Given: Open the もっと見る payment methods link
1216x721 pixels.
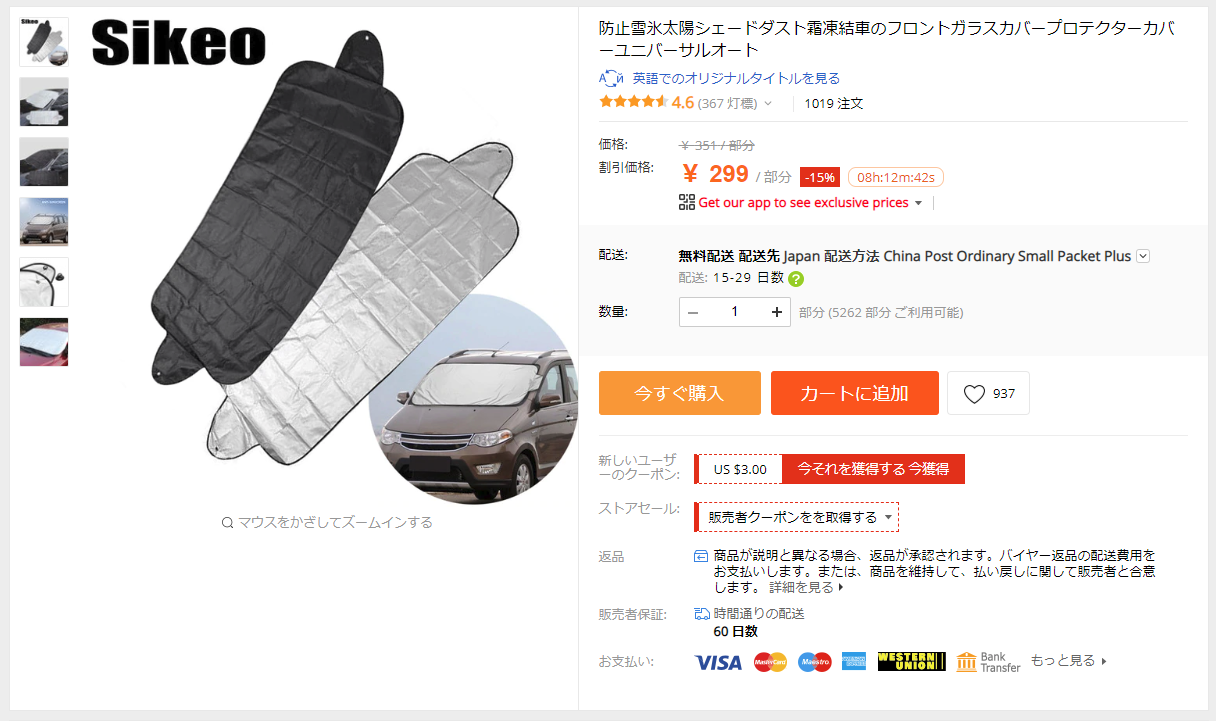Looking at the screenshot, I should 1069,661.
